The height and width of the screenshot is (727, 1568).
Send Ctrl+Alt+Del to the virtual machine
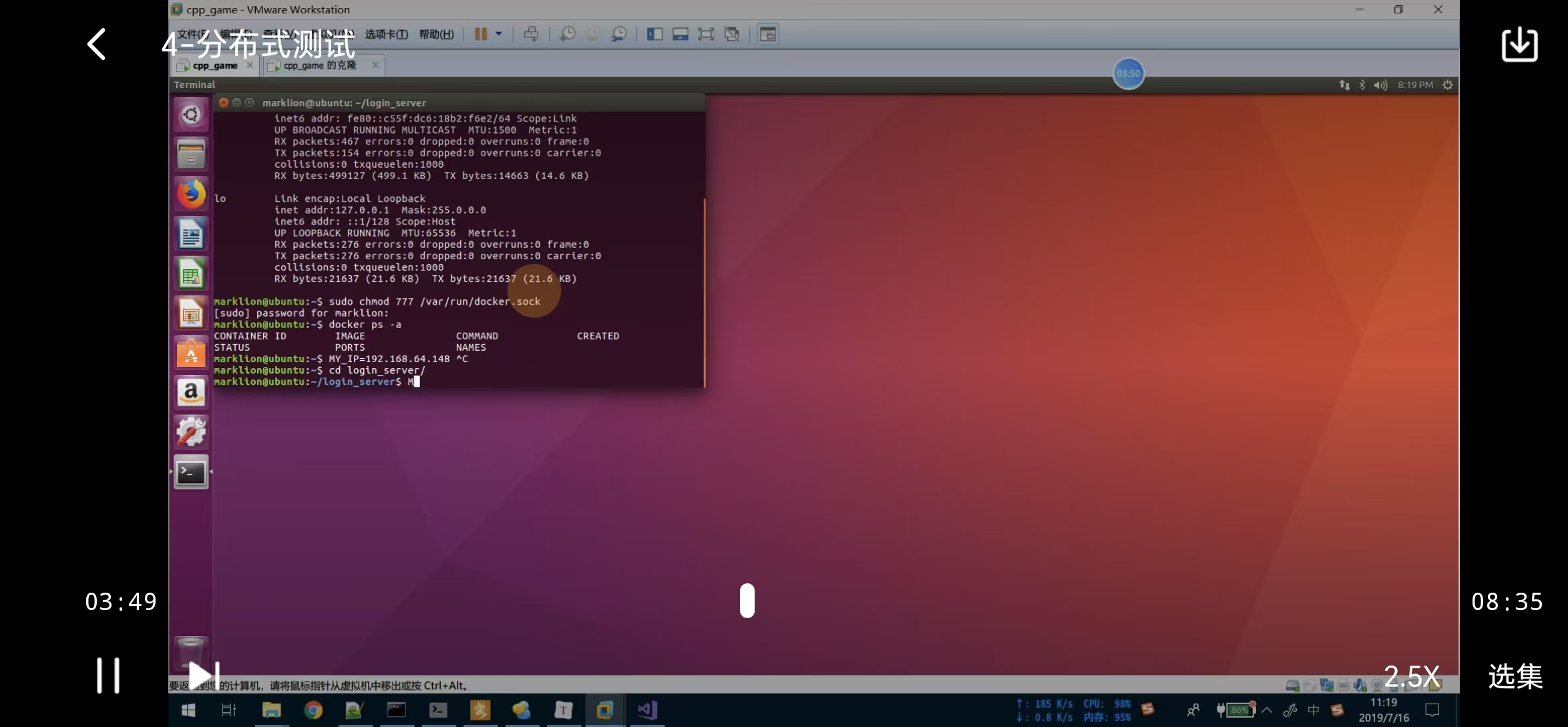[x=531, y=34]
